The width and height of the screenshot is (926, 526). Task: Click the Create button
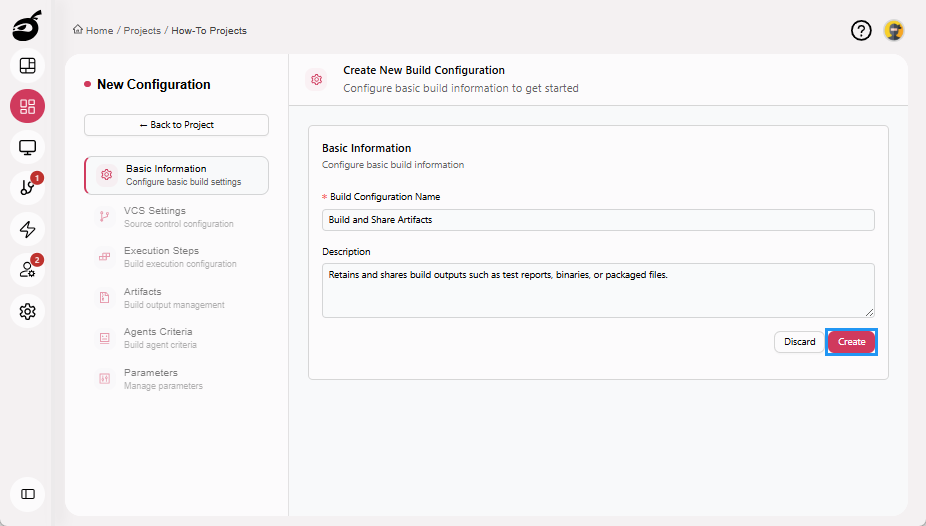click(851, 342)
